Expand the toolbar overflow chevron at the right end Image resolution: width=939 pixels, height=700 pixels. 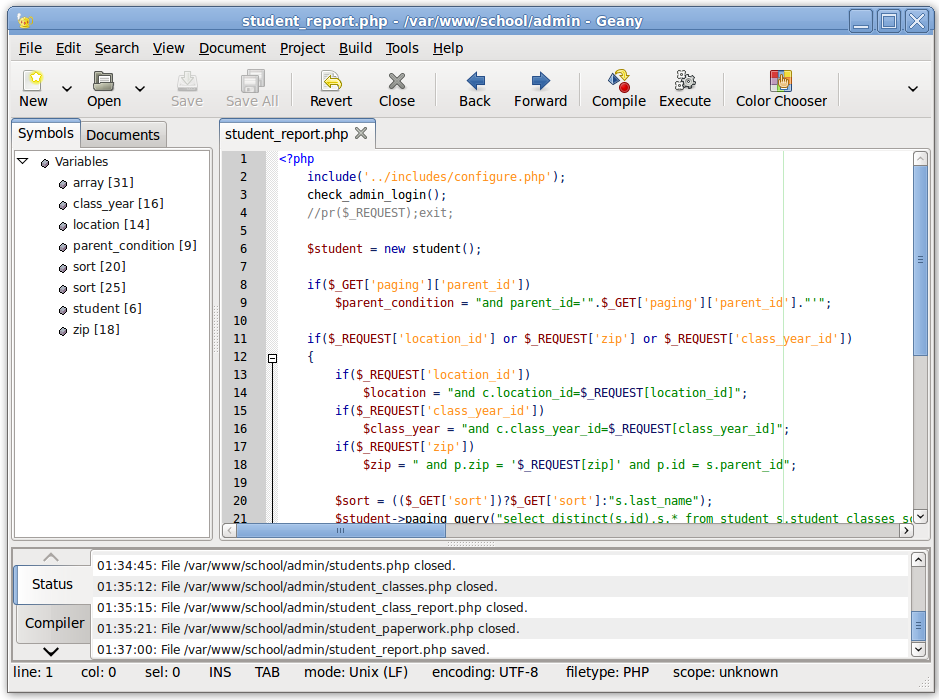click(913, 89)
